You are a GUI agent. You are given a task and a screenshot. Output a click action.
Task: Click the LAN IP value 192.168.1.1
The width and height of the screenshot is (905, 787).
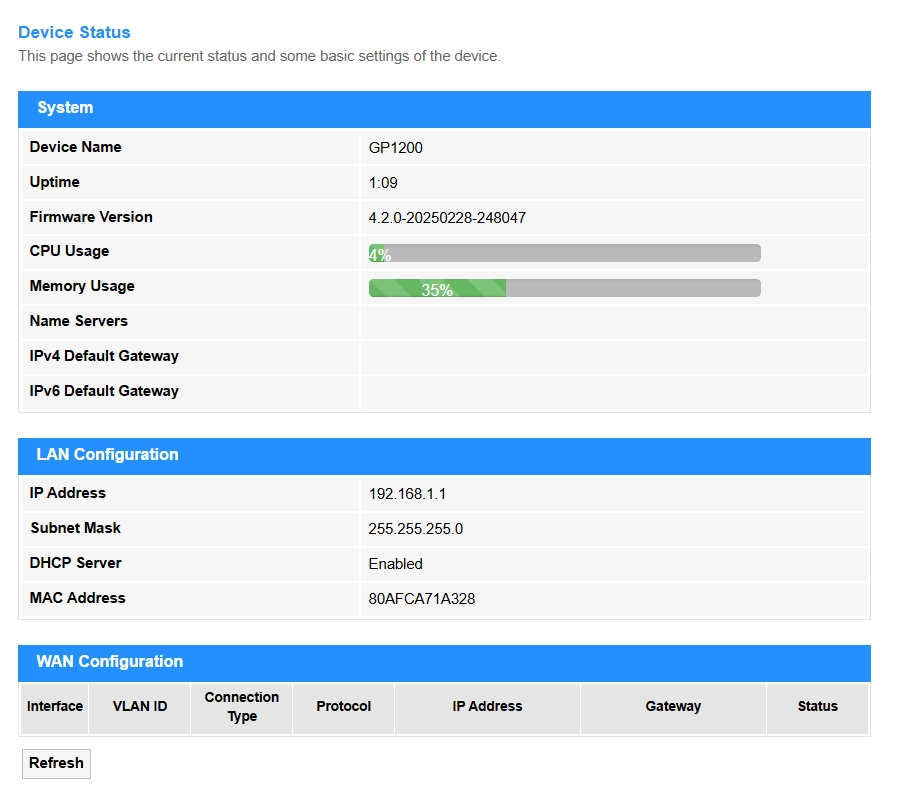click(407, 494)
